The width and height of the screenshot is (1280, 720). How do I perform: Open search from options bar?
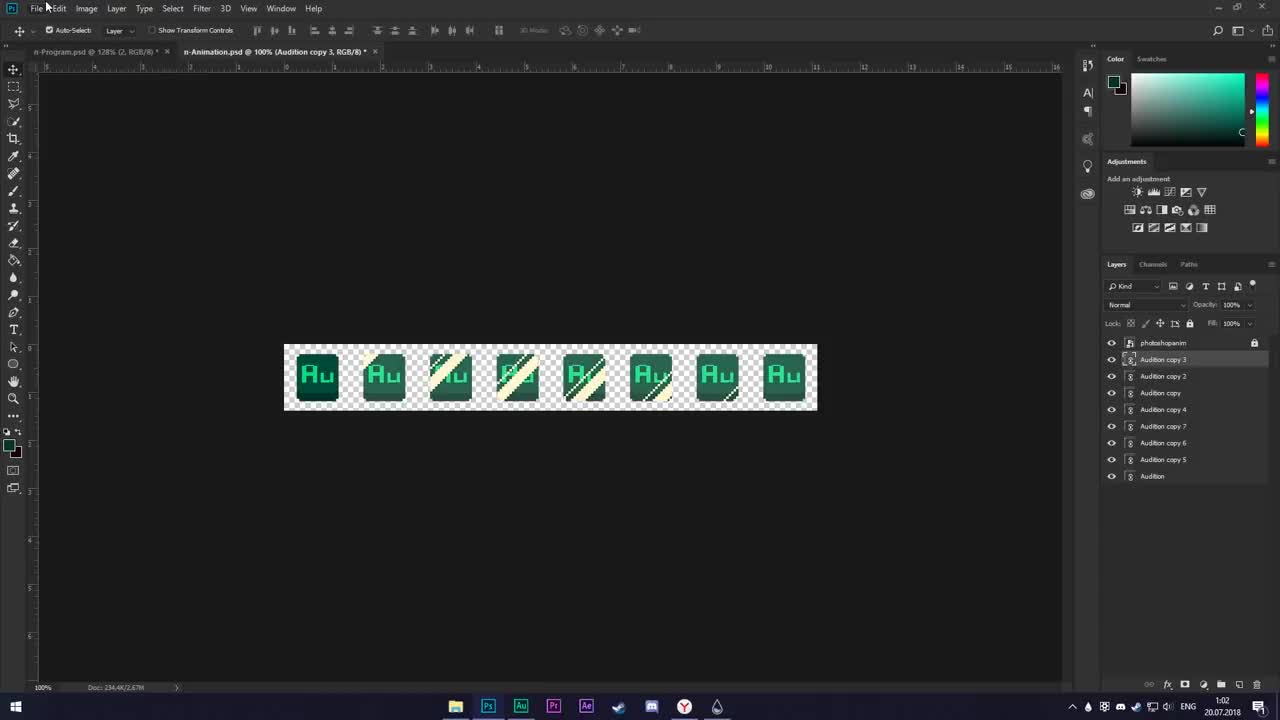point(1218,31)
